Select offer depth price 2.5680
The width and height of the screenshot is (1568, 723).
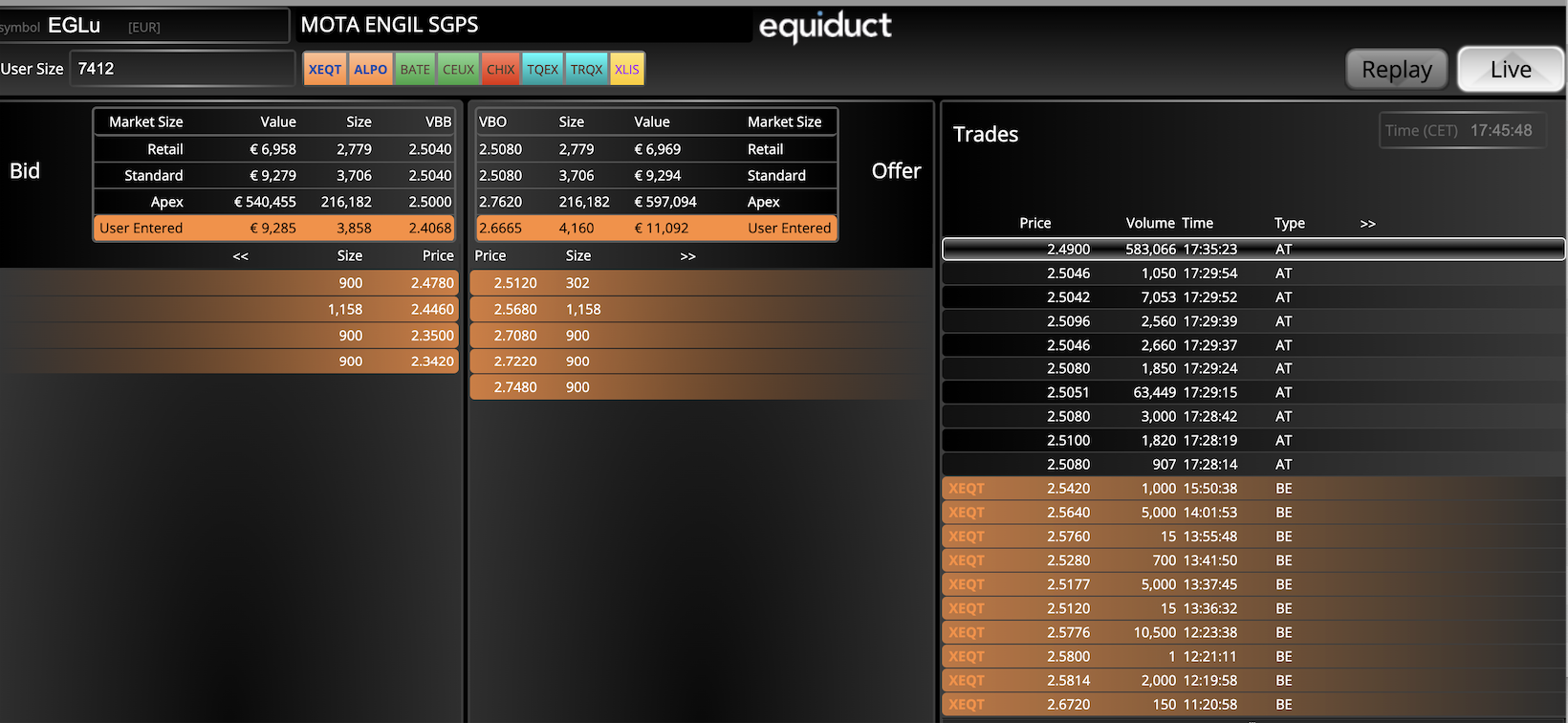[515, 310]
